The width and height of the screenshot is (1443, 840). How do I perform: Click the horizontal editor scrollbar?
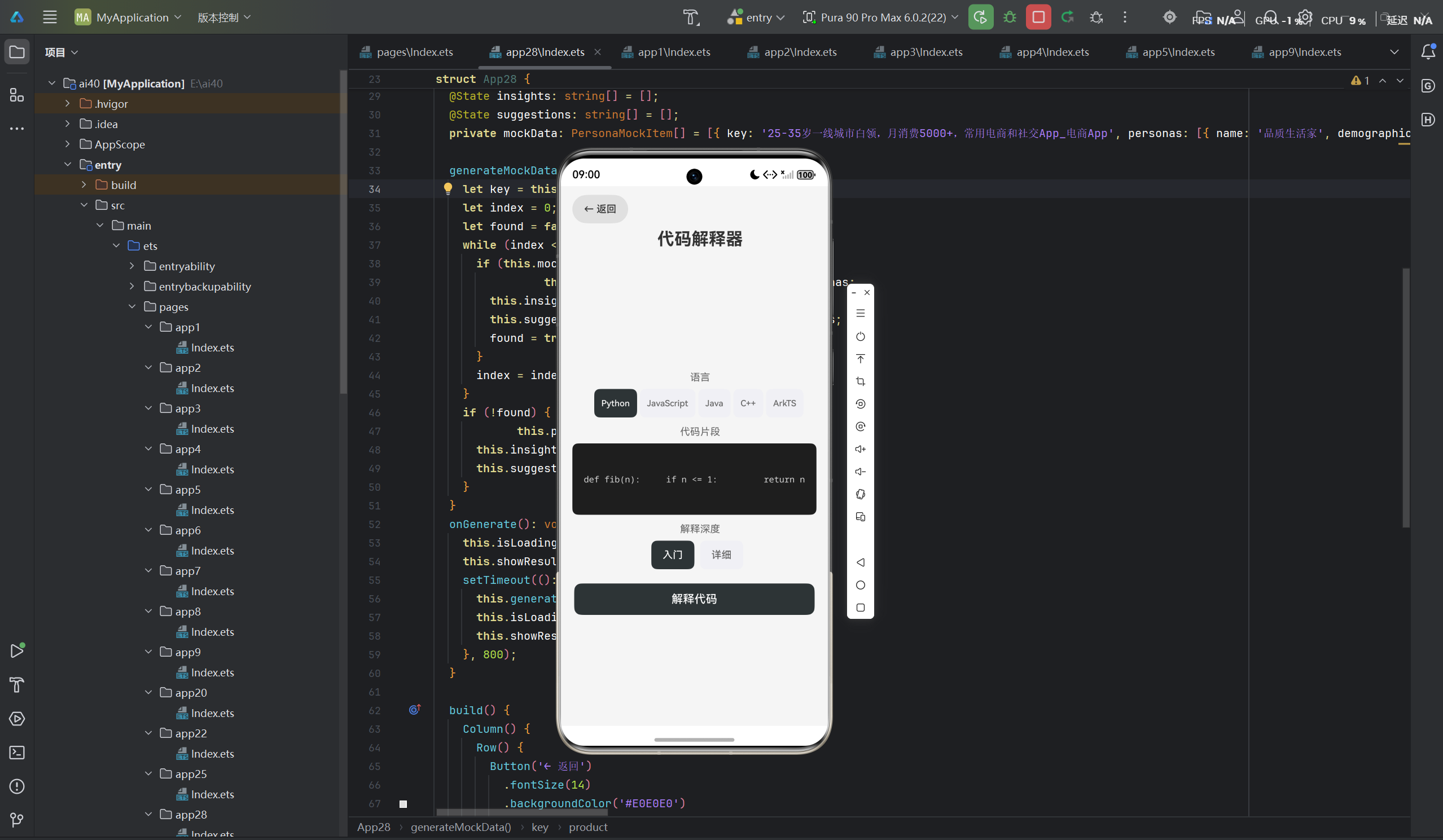[521, 812]
